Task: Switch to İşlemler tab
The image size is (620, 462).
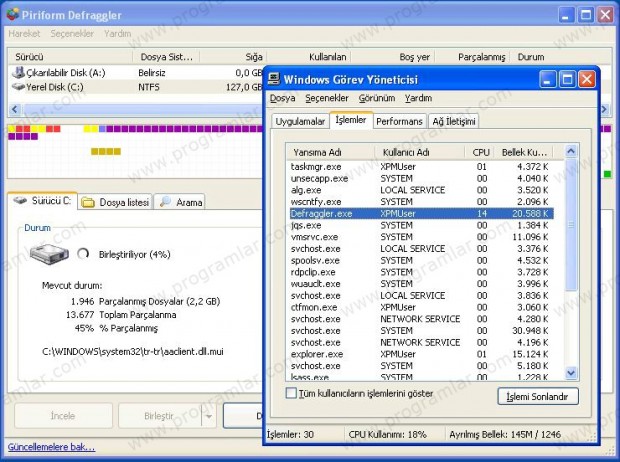Action: click(x=351, y=120)
